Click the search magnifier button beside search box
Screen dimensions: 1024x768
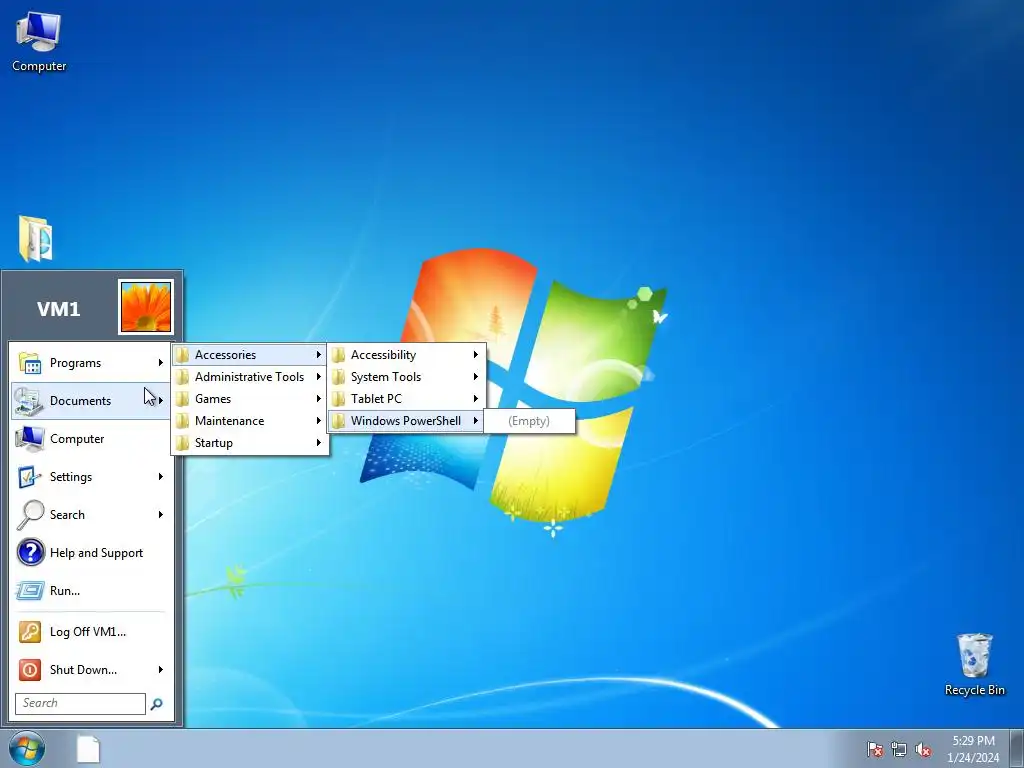[157, 704]
